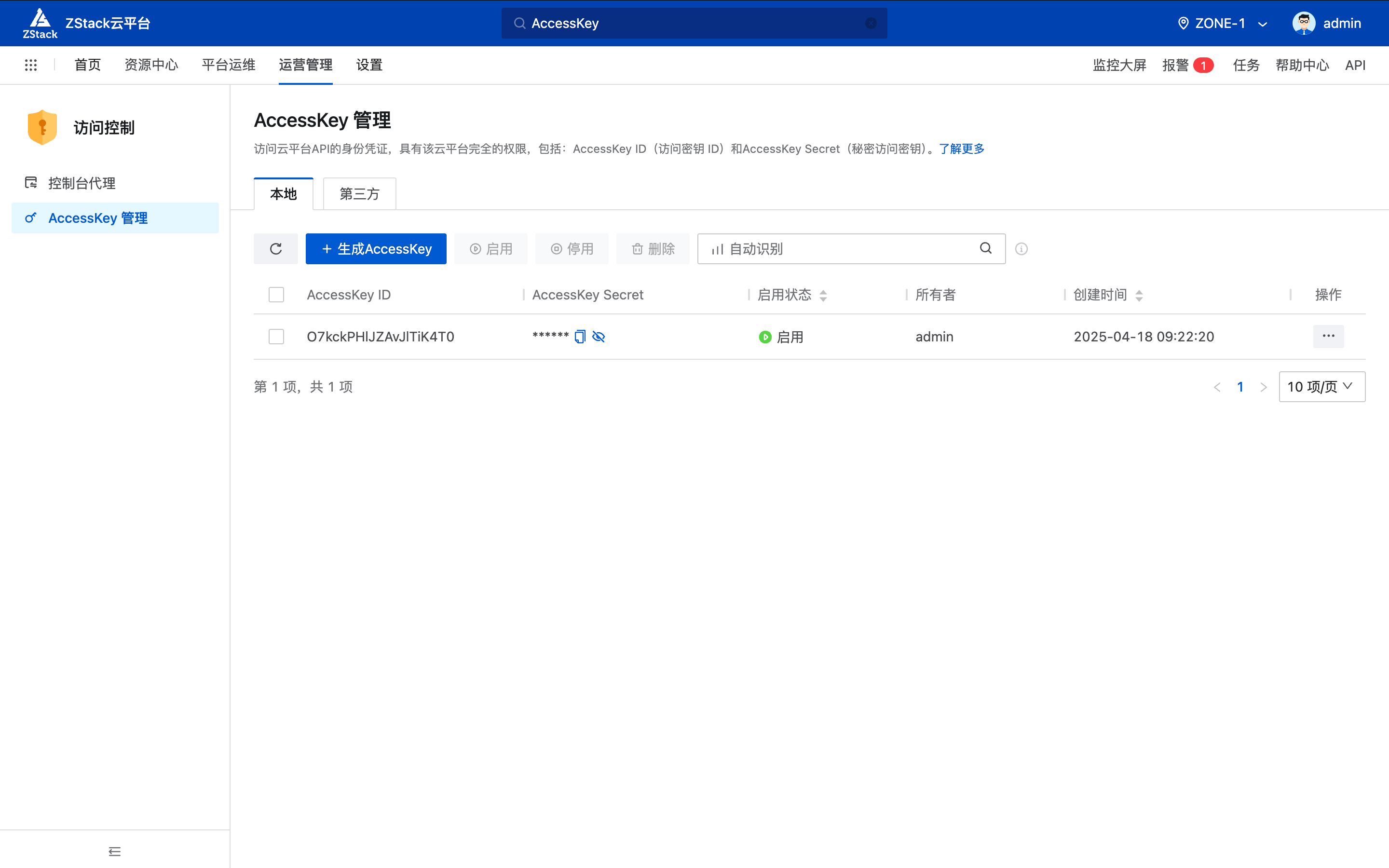The image size is (1389, 868).
Task: Open the more actions menu in 操作 column
Action: tap(1329, 337)
